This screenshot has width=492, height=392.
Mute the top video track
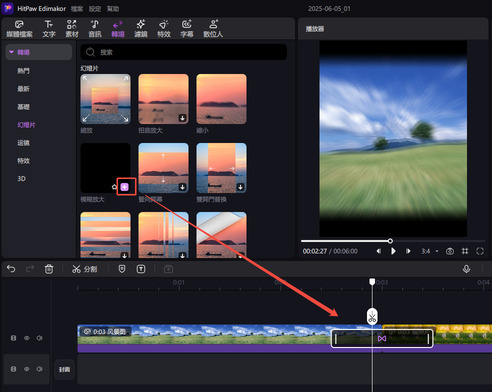tap(40, 338)
